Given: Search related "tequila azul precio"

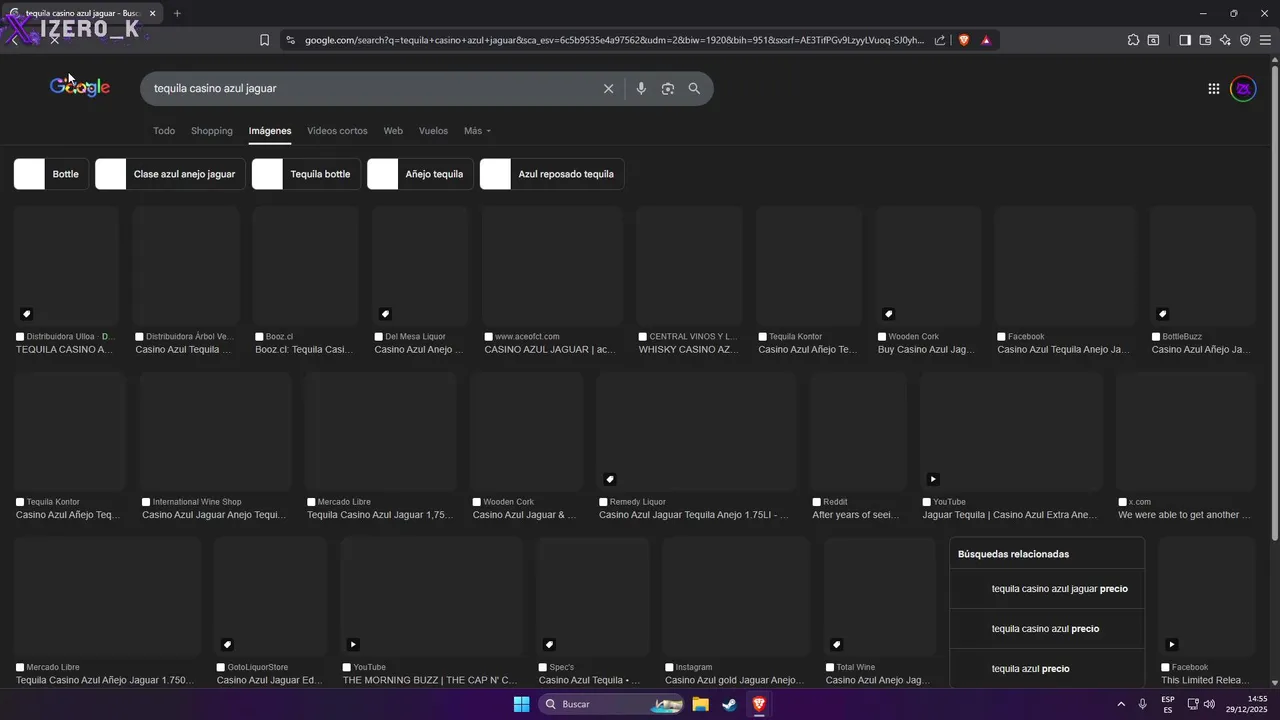Looking at the screenshot, I should [x=1047, y=668].
